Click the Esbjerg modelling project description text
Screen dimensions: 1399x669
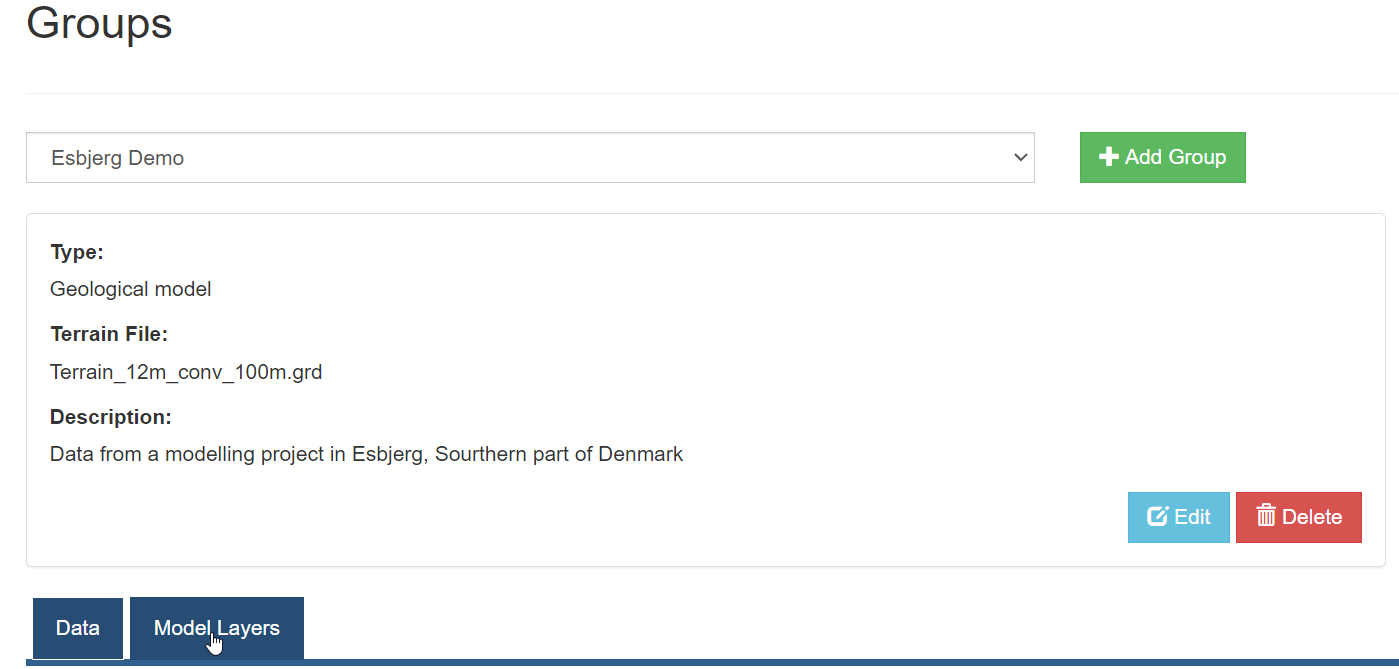pos(367,454)
